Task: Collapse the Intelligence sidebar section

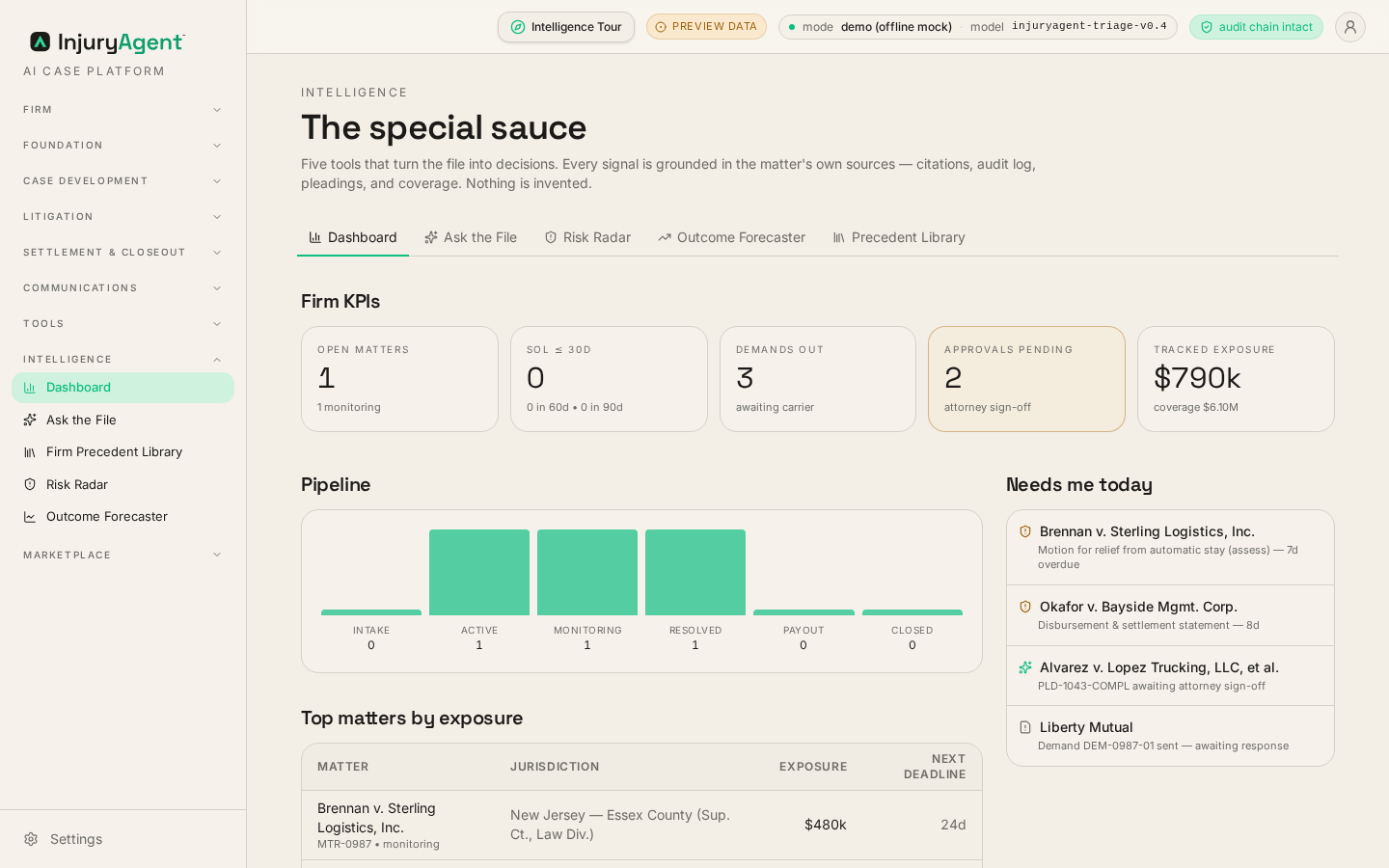Action: click(x=123, y=360)
